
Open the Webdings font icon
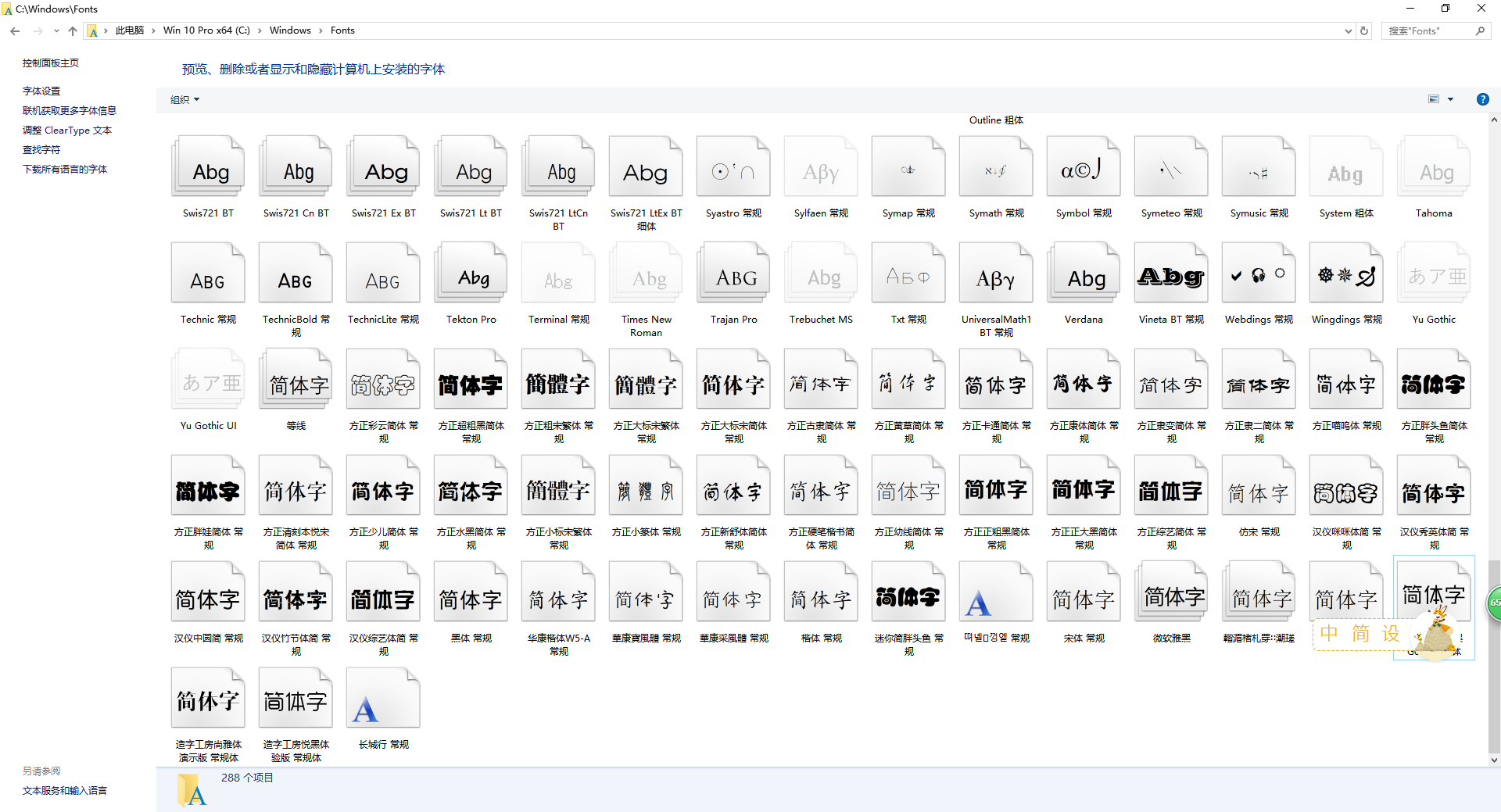(x=1259, y=274)
